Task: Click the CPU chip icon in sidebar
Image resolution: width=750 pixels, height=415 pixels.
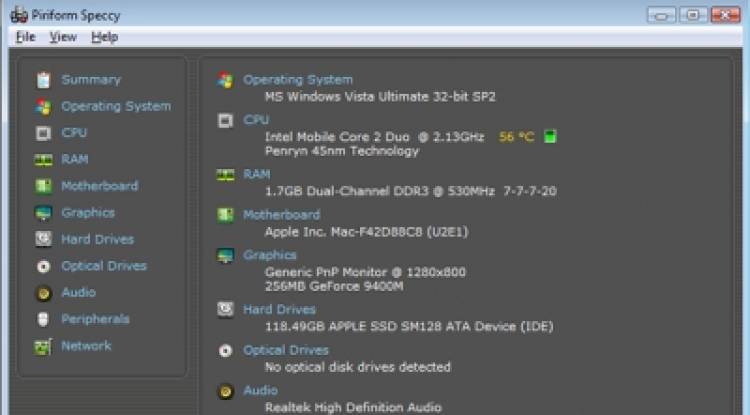Action: click(44, 133)
